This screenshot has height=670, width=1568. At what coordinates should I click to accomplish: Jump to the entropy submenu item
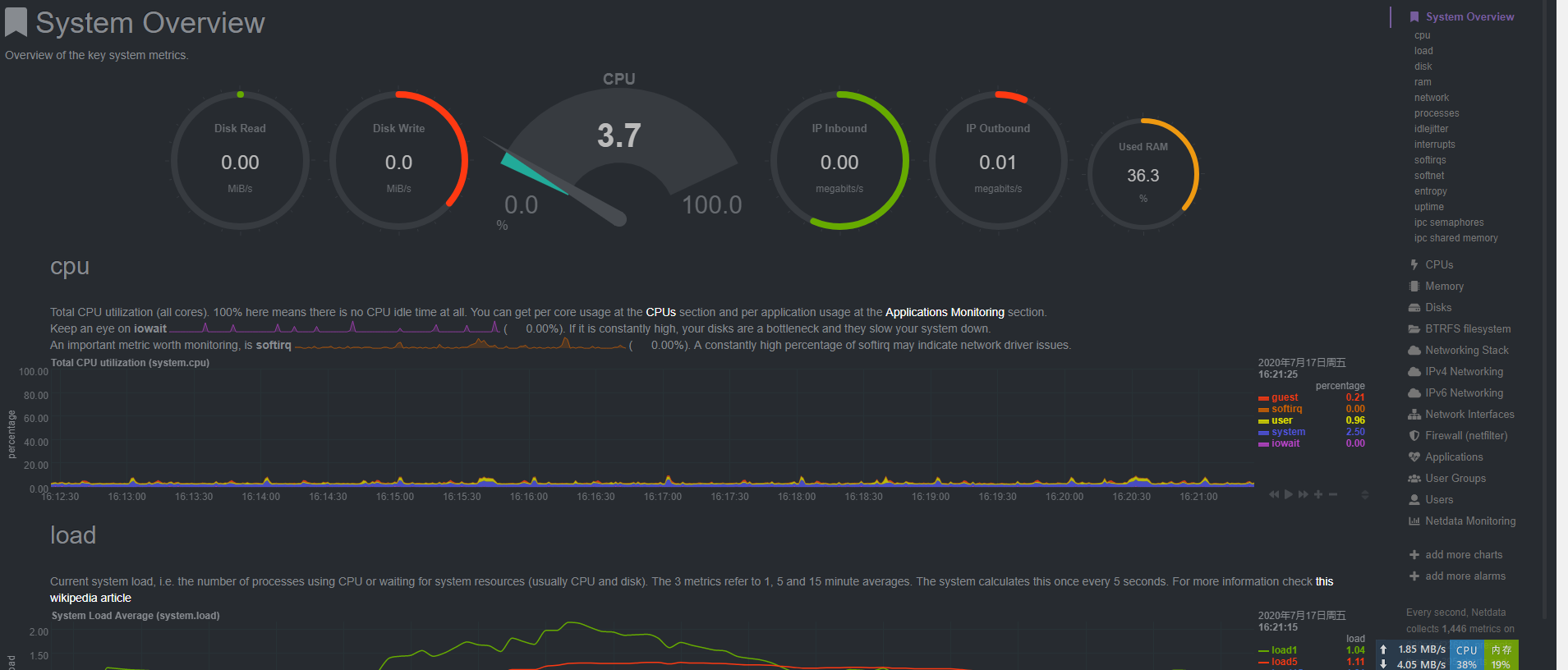(1430, 191)
